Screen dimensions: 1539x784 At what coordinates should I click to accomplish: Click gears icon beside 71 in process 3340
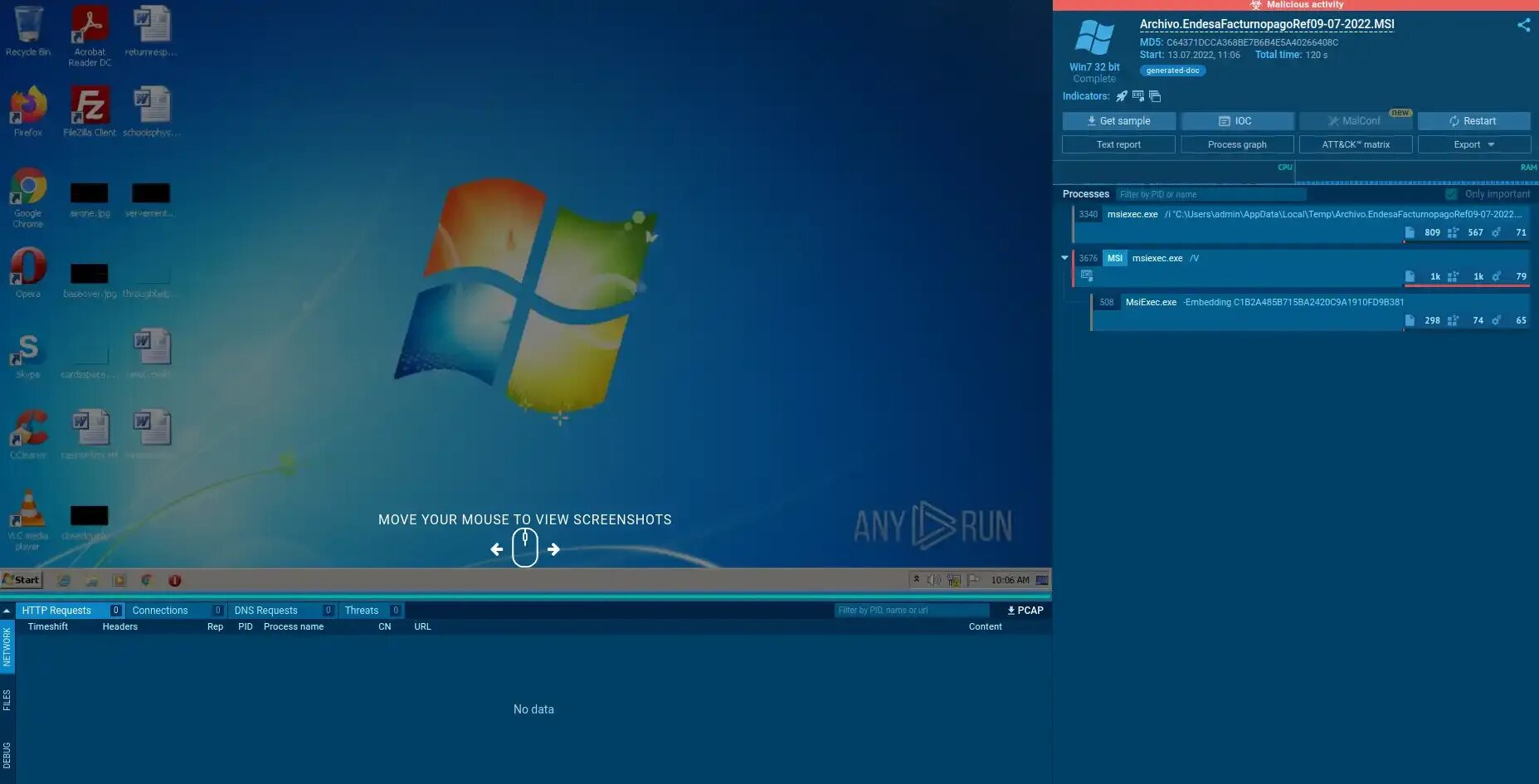(1496, 233)
